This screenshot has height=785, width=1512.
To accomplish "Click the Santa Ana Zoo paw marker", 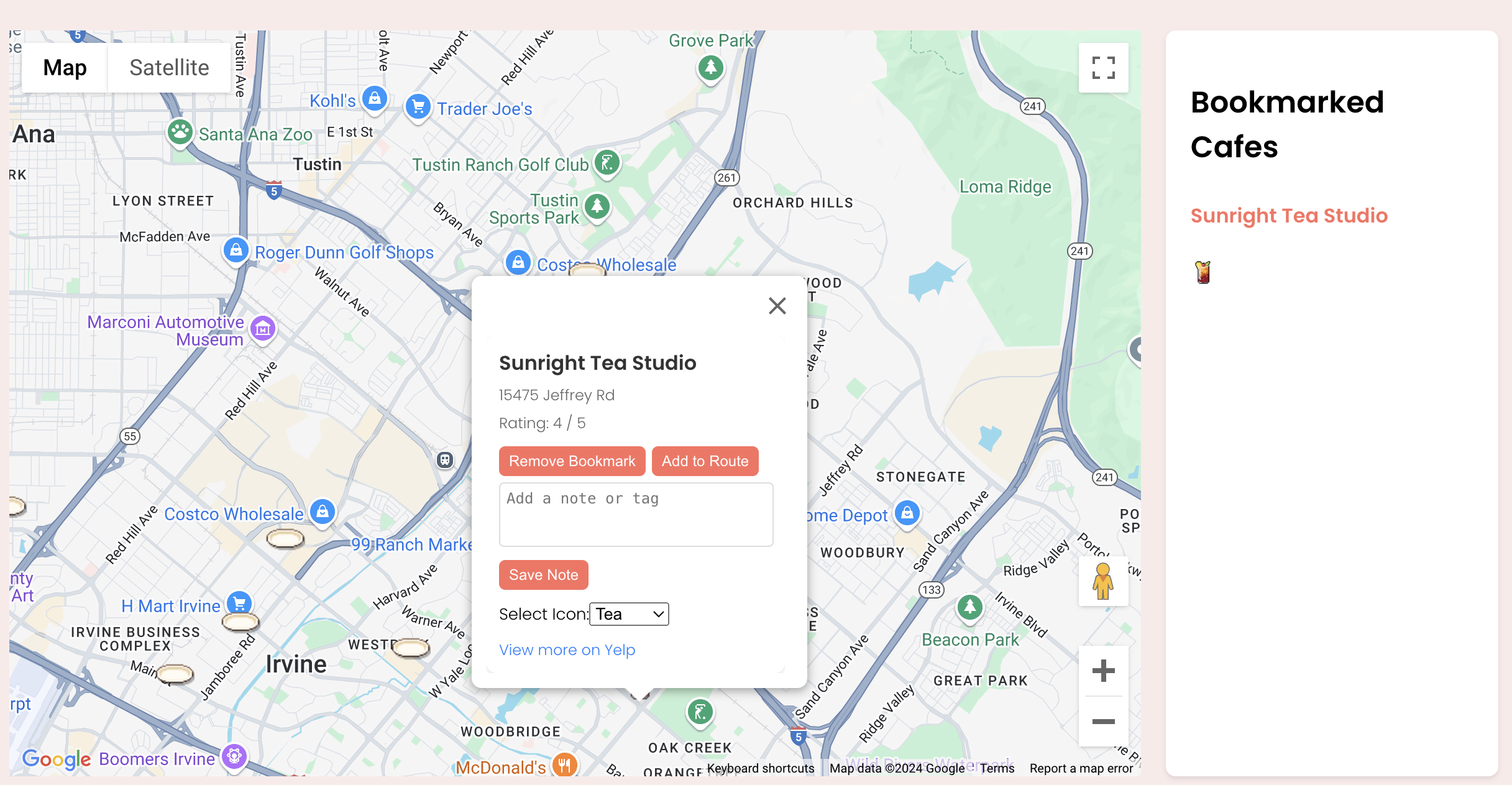I will (180, 132).
